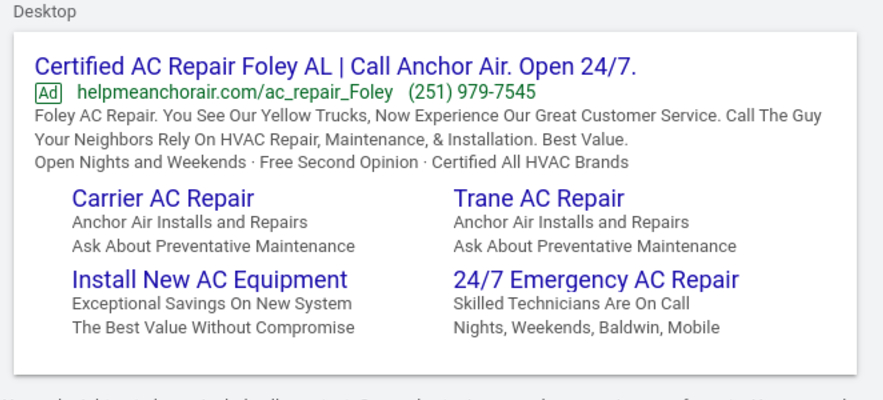Click Exceptional Savings On New System text

[212, 304]
